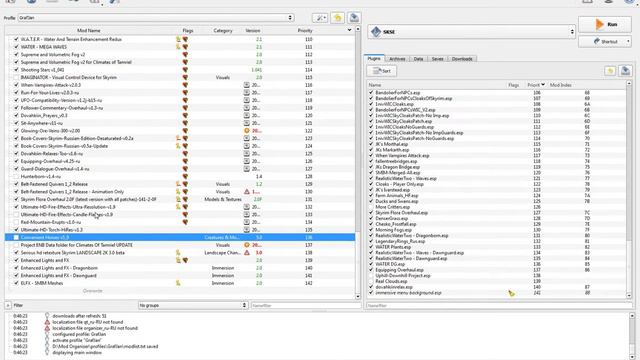Click the conflict flag icon on W.A.T.E.R. row
The height and width of the screenshot is (360, 640).
click(x=178, y=39)
